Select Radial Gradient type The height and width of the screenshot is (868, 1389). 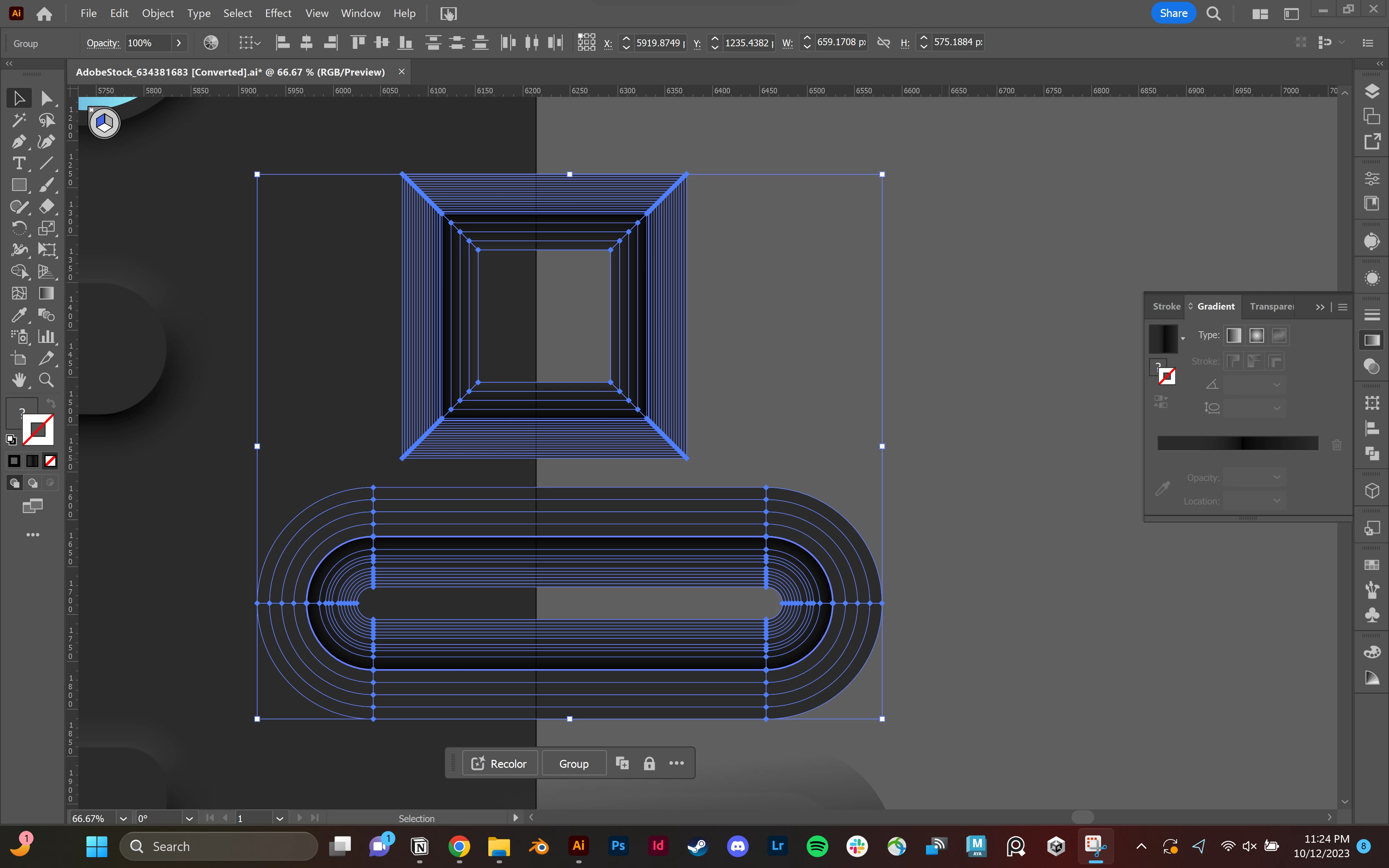point(1256,335)
